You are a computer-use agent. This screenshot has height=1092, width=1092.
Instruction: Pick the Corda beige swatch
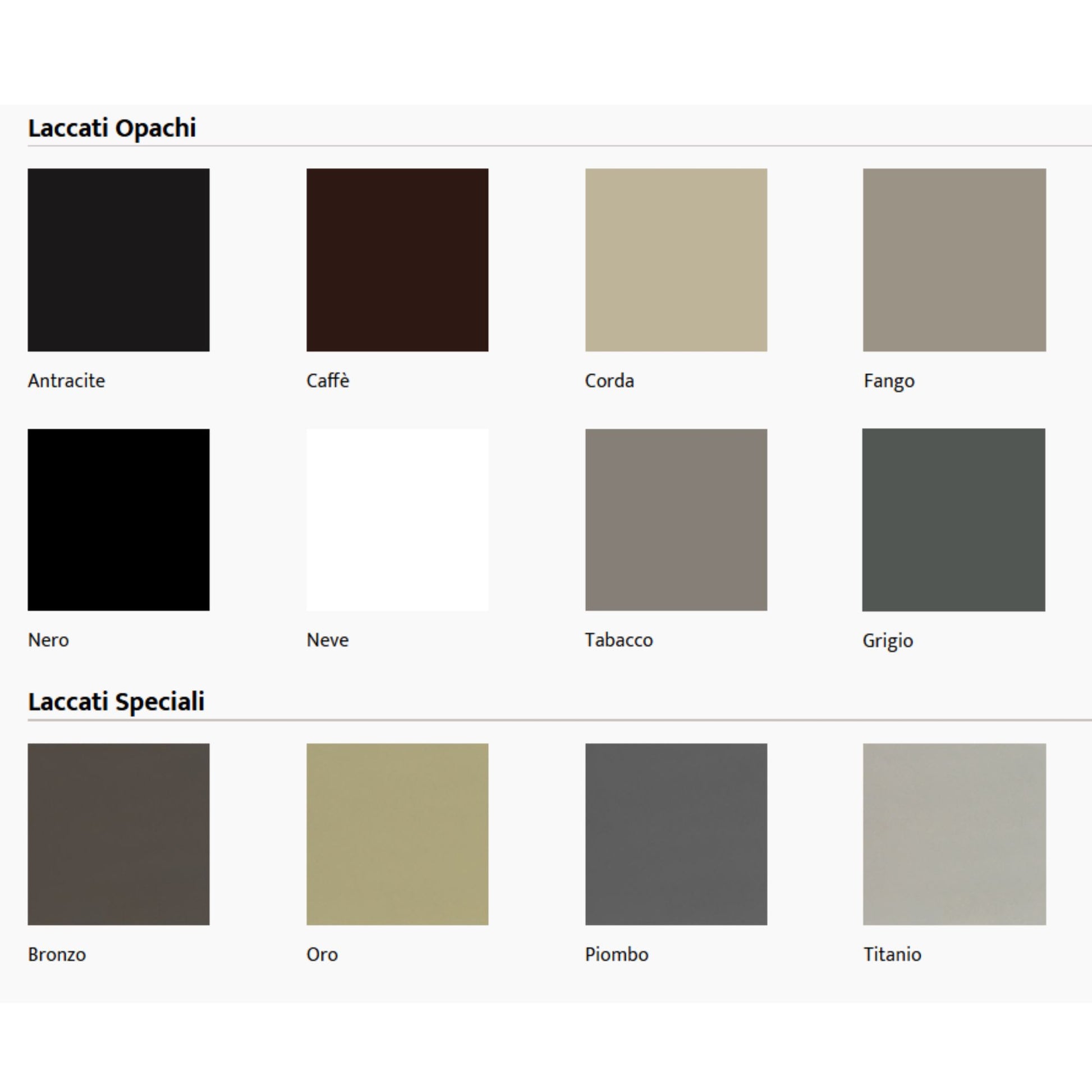pos(676,259)
